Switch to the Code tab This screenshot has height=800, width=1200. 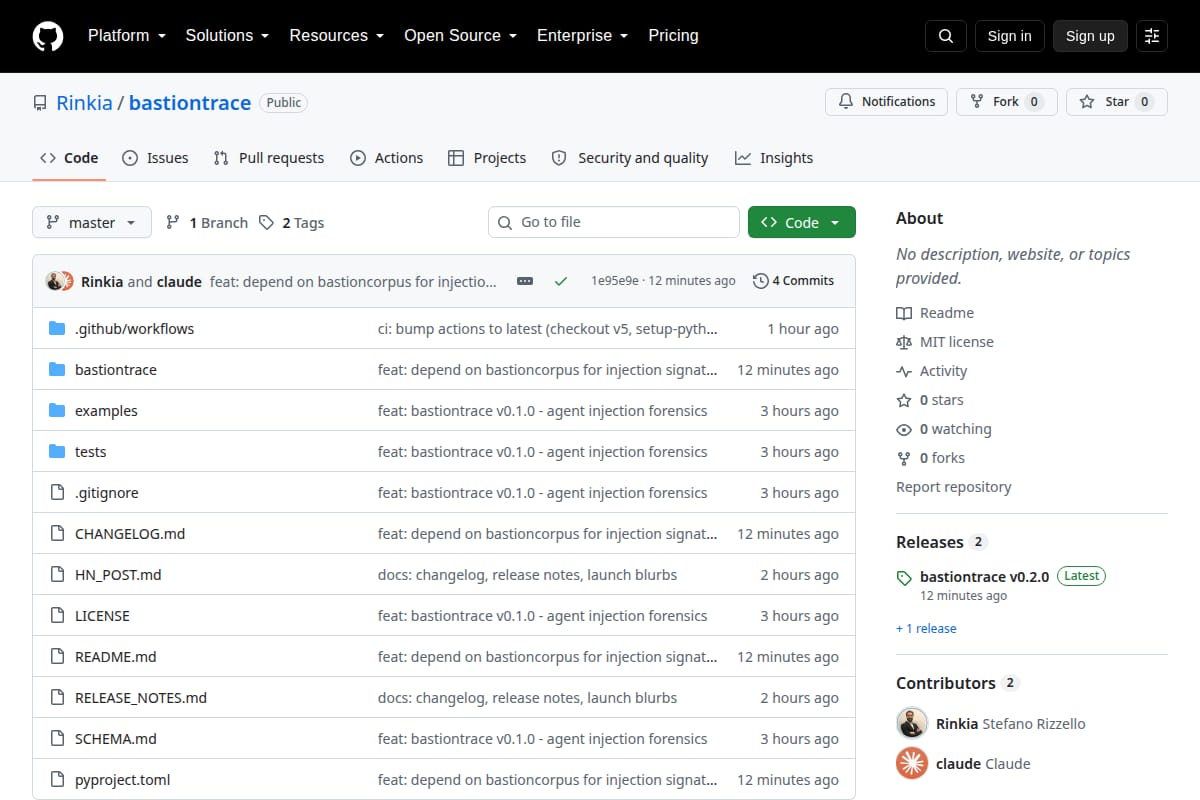pos(69,158)
